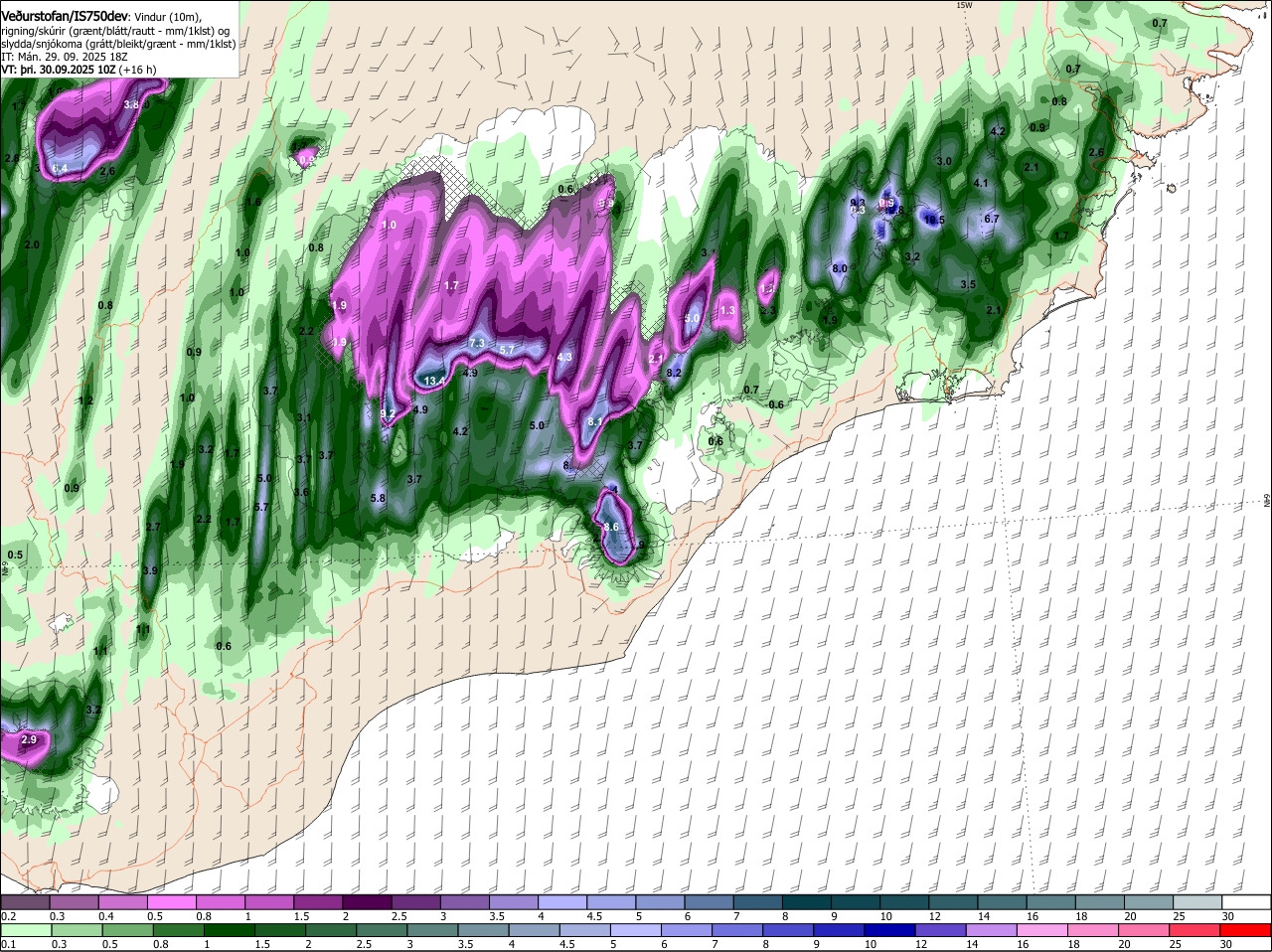
Task: Click the 8.2 value on the map
Action: (674, 373)
